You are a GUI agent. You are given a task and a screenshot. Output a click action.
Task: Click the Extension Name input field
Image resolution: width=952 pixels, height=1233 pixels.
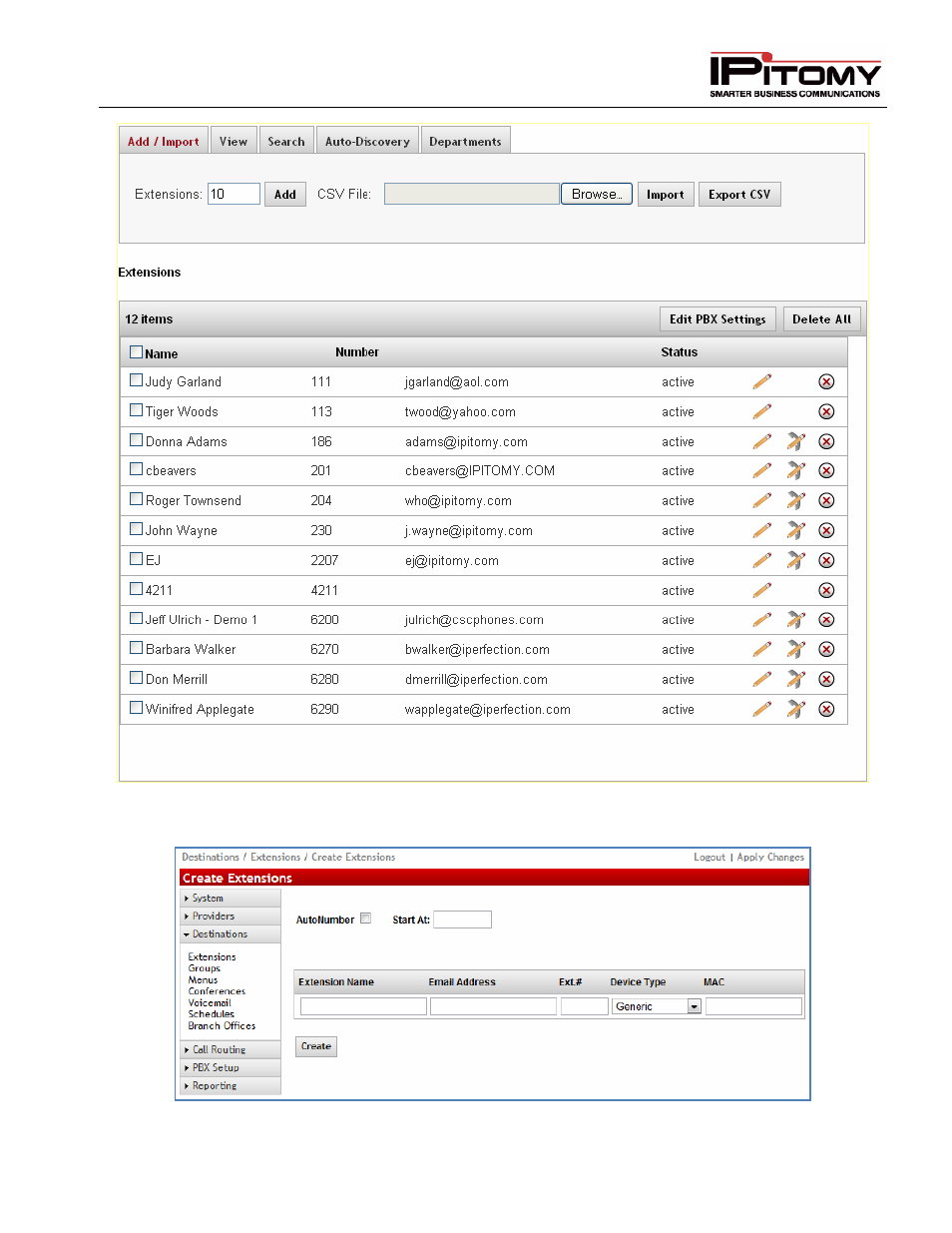point(363,1006)
